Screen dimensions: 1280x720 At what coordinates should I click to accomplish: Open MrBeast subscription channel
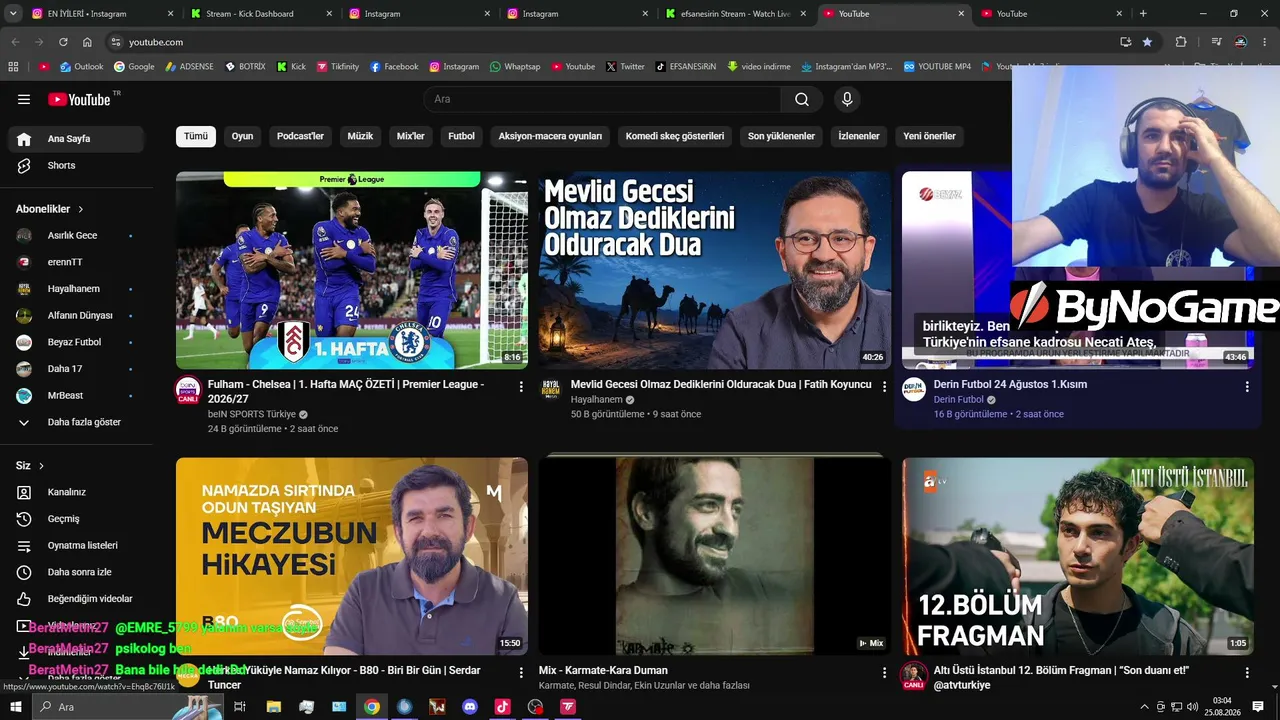coord(76,395)
